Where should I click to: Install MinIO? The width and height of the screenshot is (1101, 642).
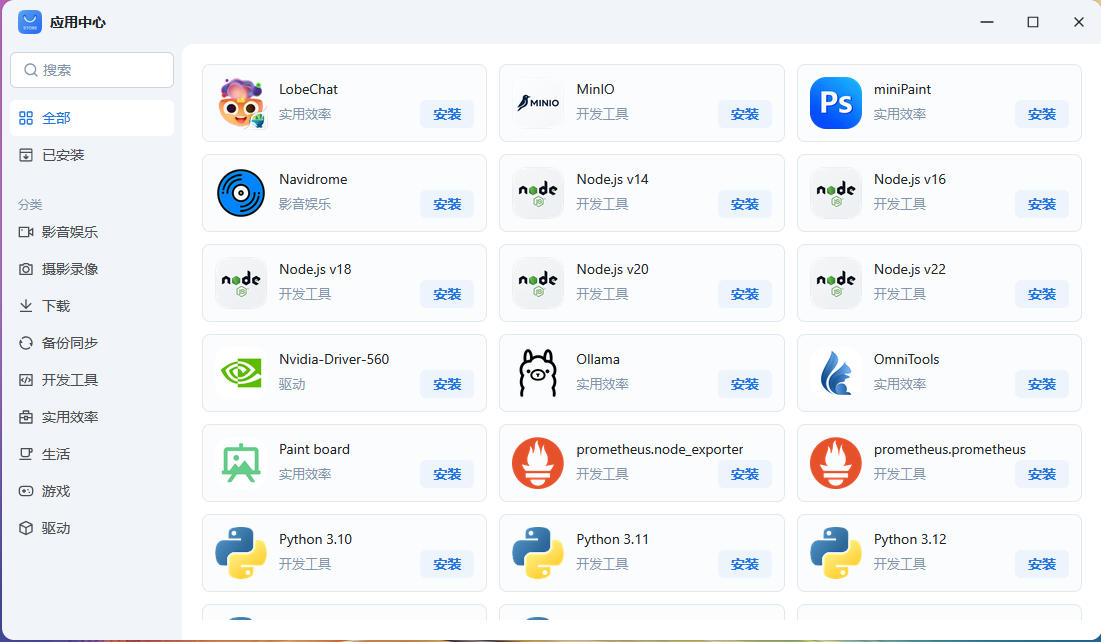(744, 114)
